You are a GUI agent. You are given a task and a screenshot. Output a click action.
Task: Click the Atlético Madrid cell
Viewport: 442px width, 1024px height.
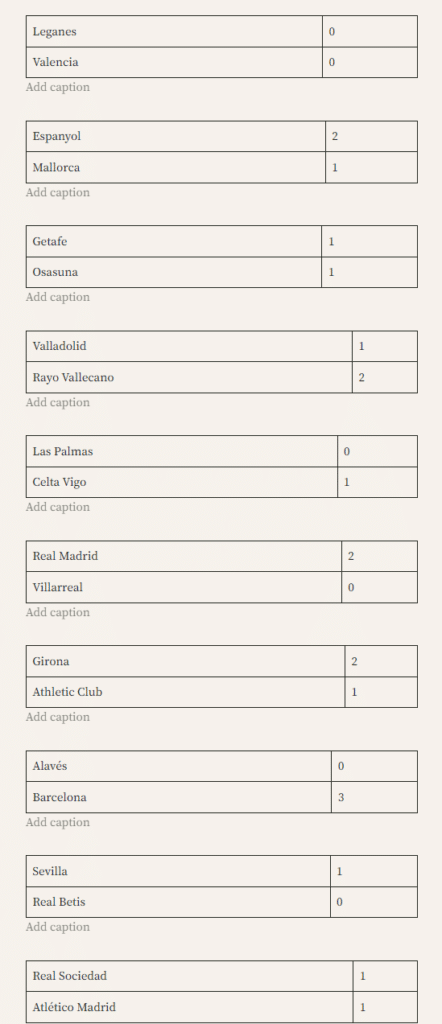(190, 1007)
